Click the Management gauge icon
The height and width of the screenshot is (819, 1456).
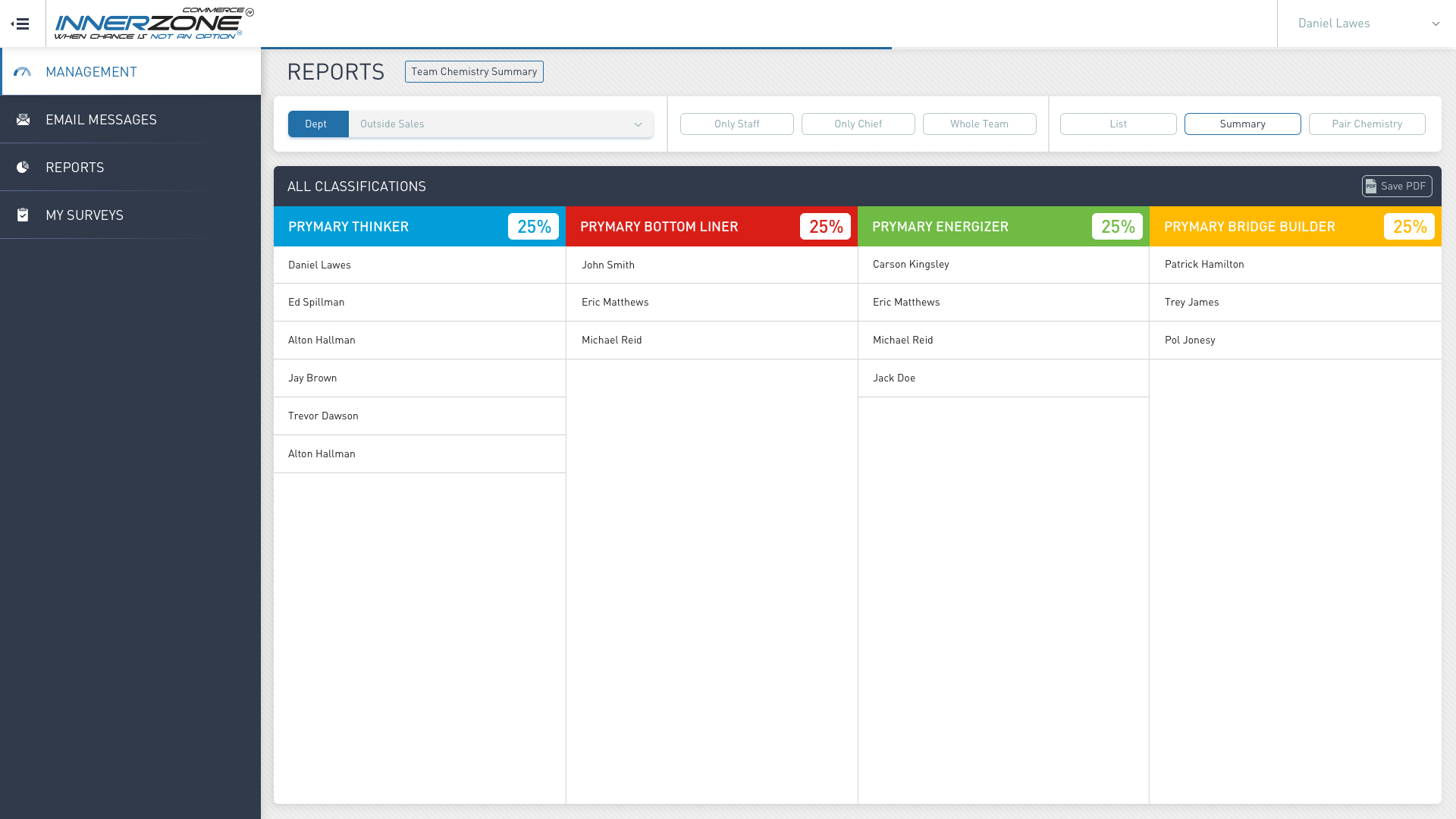pyautogui.click(x=22, y=72)
